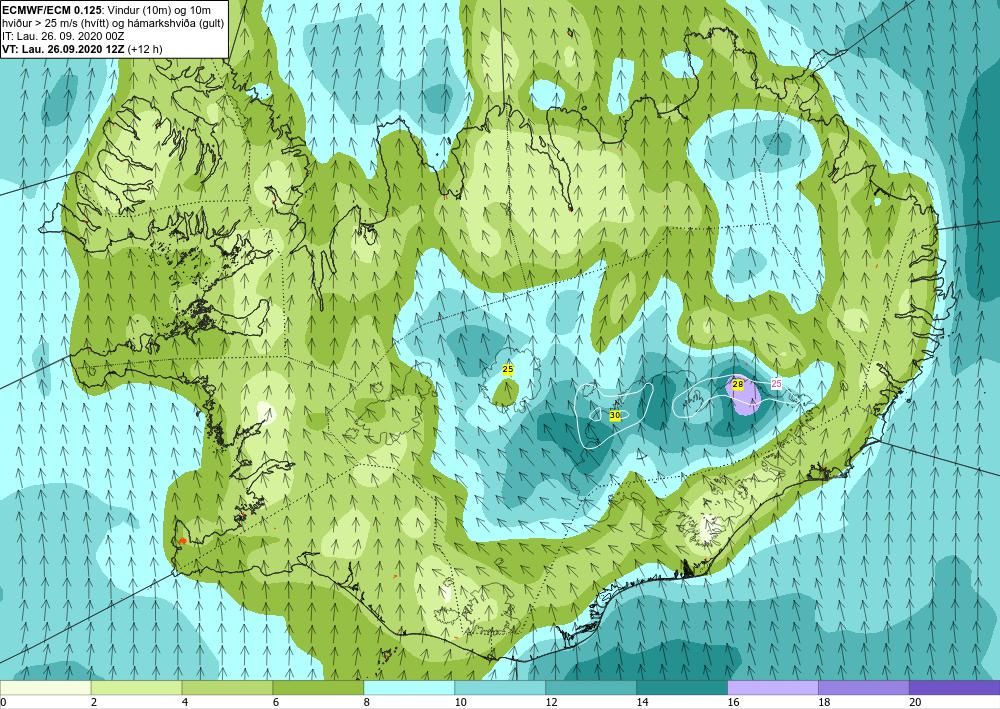The width and height of the screenshot is (1000, 709).
Task: Pick the green 4–6 legend swatch
Action: point(227,688)
